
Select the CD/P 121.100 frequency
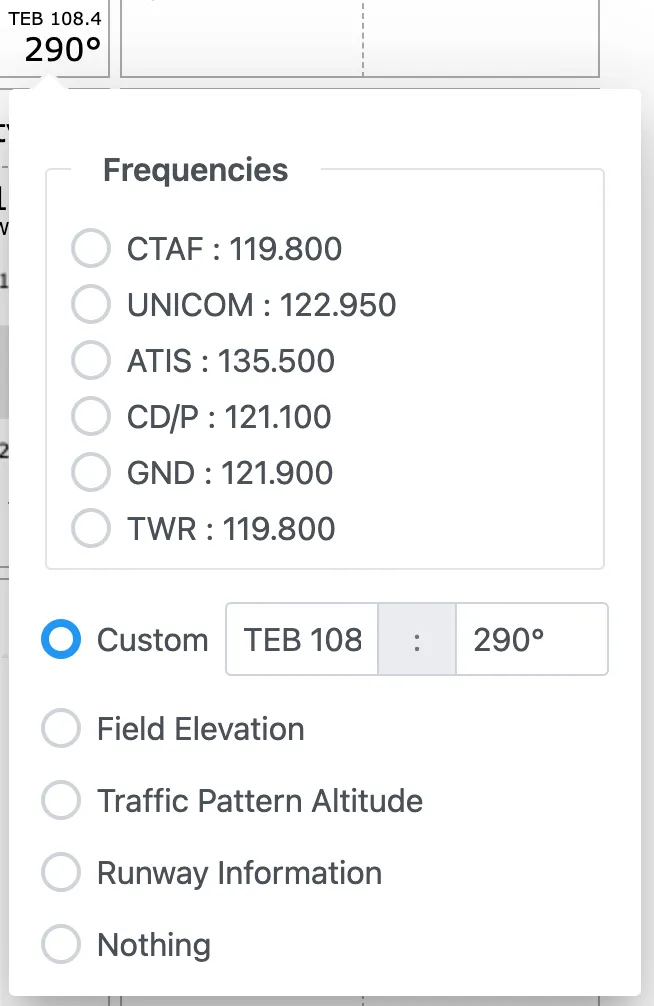(91, 417)
